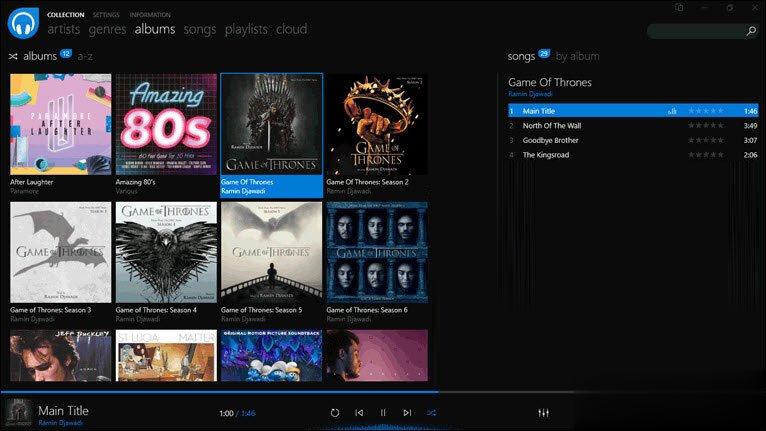766x431 pixels.
Task: Rate North Of The Wall with stars
Action: 706,126
